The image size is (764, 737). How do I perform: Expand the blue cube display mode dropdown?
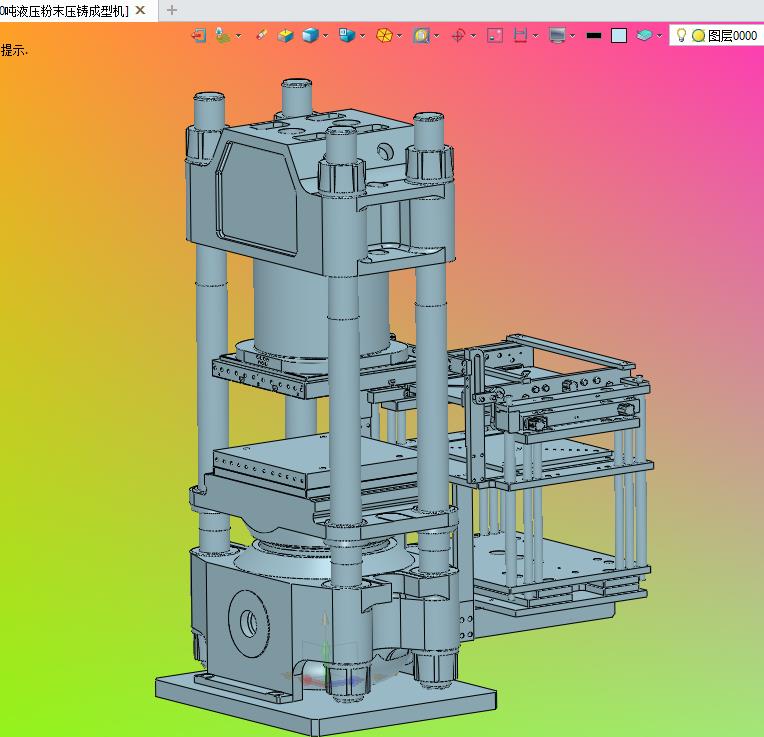[325, 36]
